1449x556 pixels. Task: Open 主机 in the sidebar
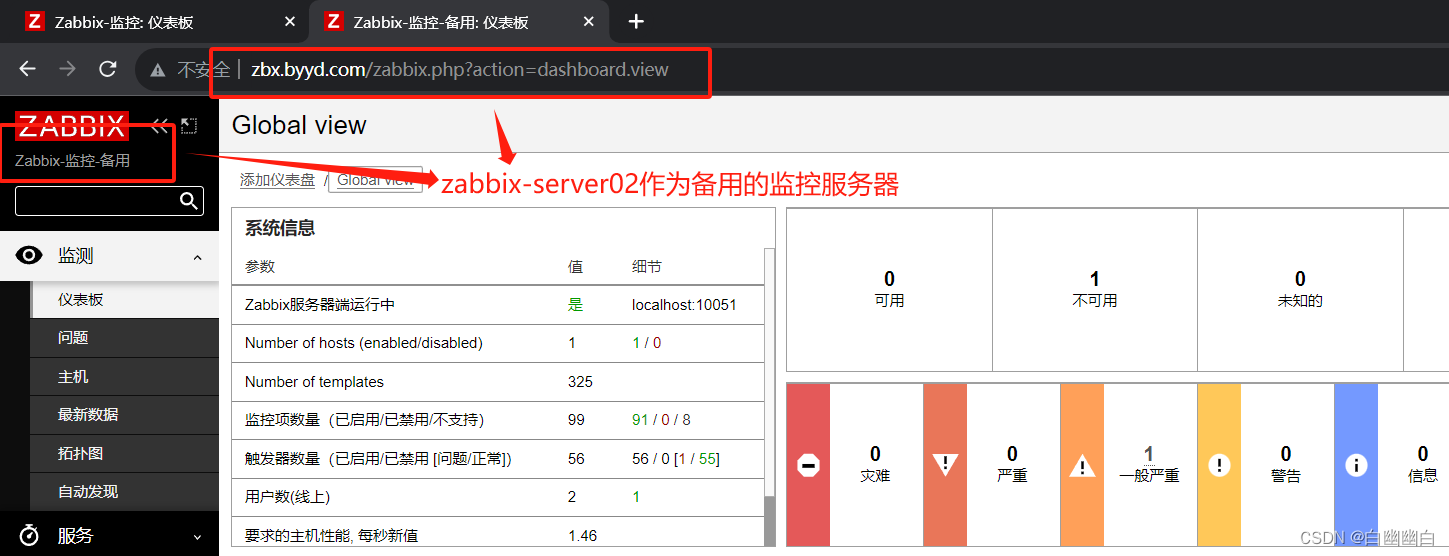point(124,377)
